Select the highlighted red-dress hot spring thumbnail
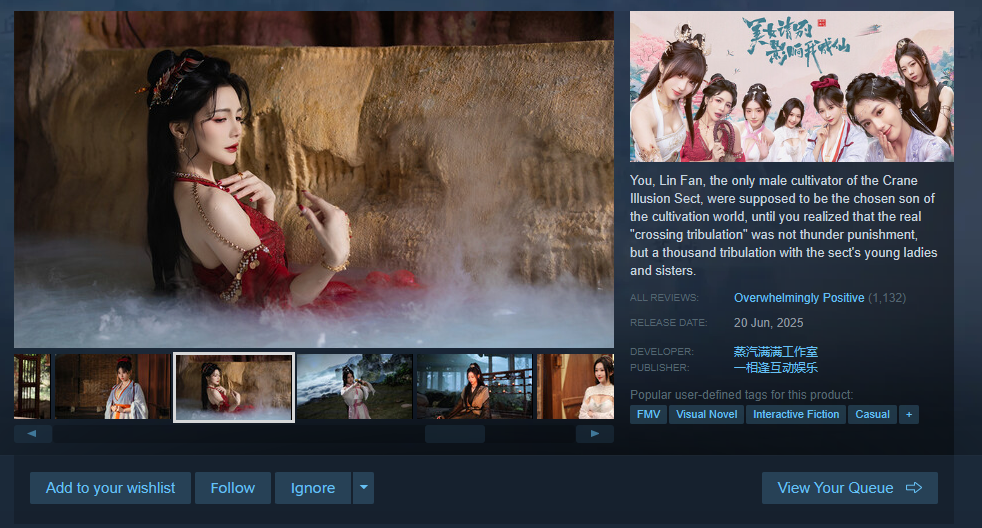Image resolution: width=982 pixels, height=528 pixels. tap(234, 387)
